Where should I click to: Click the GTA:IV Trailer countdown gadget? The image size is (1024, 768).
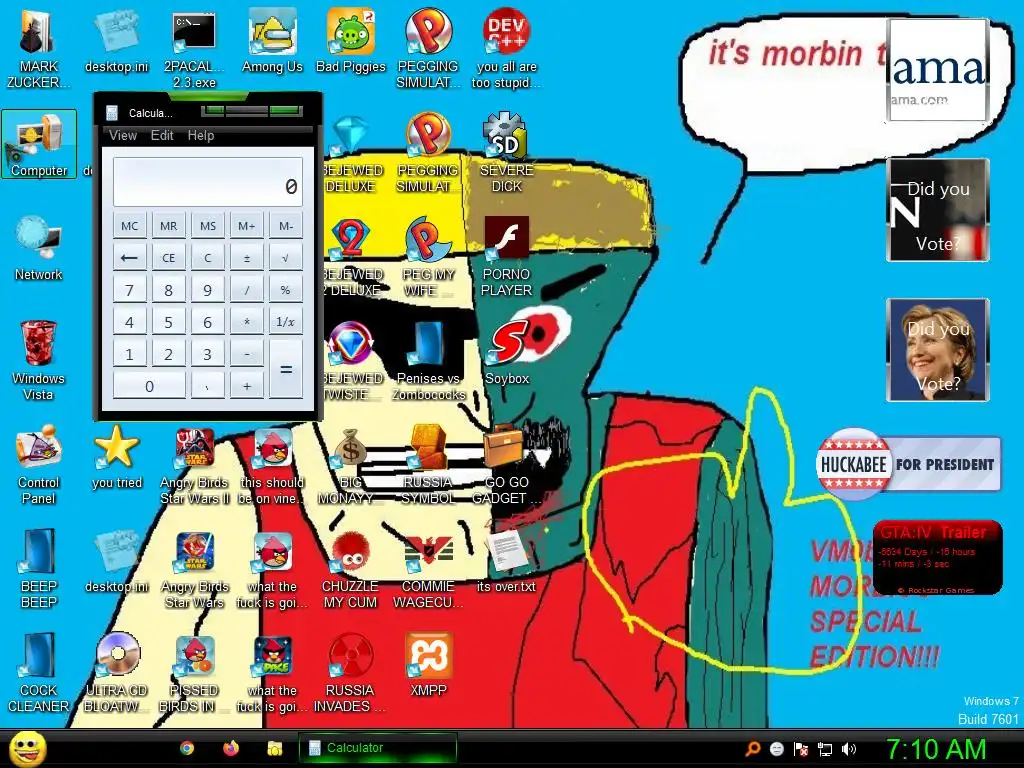pos(937,558)
